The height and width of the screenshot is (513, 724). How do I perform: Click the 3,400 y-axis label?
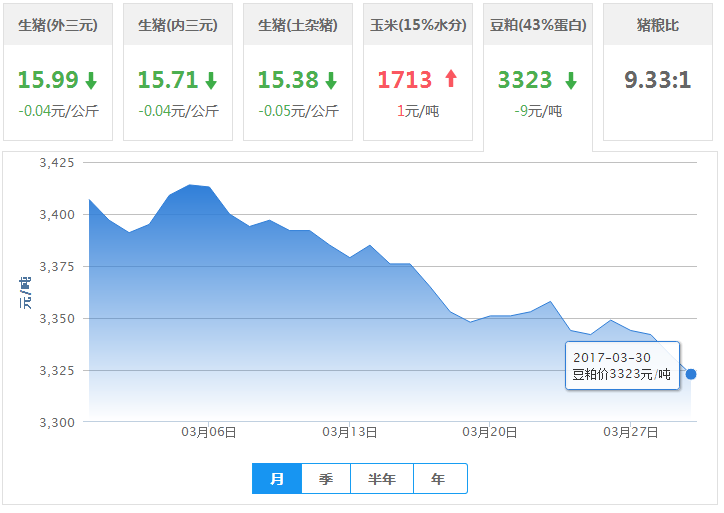click(57, 215)
